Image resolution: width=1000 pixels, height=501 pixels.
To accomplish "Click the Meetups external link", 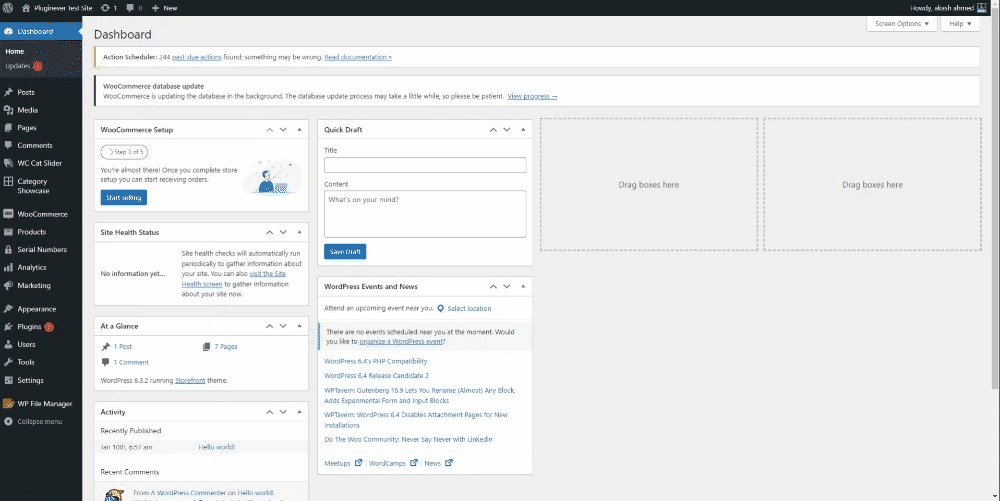I will (343, 463).
